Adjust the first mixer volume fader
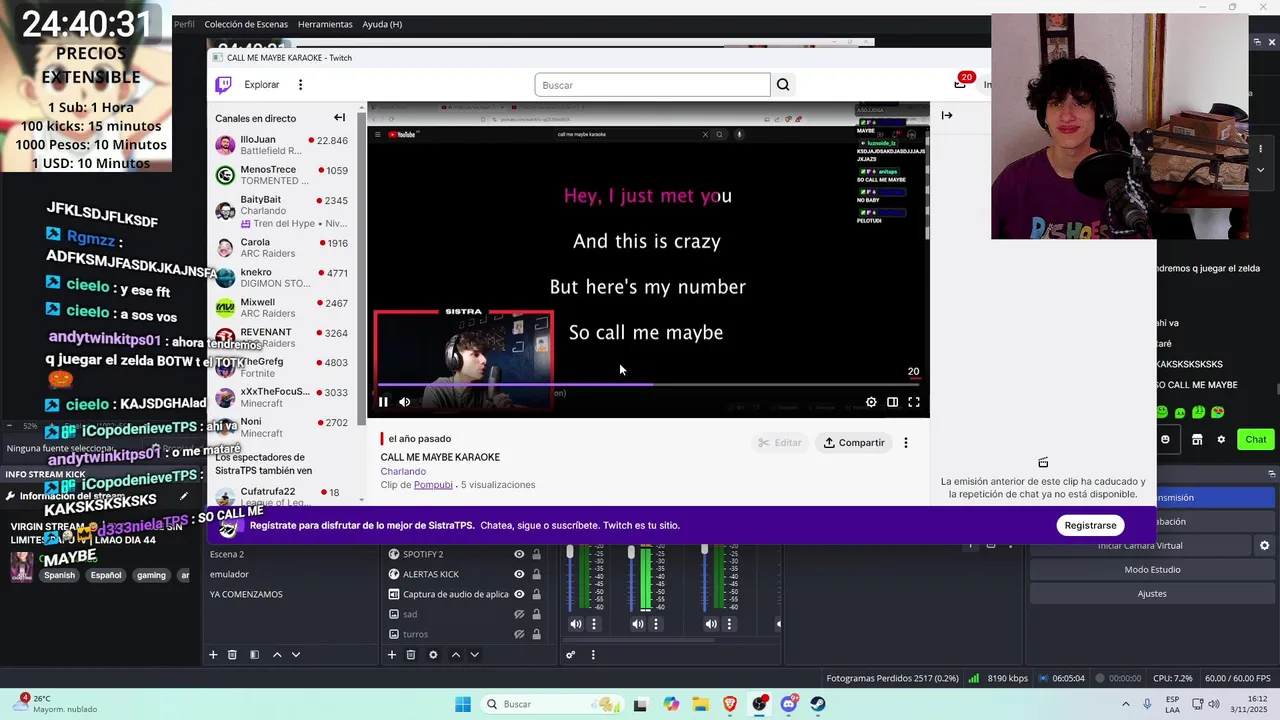 [x=570, y=553]
